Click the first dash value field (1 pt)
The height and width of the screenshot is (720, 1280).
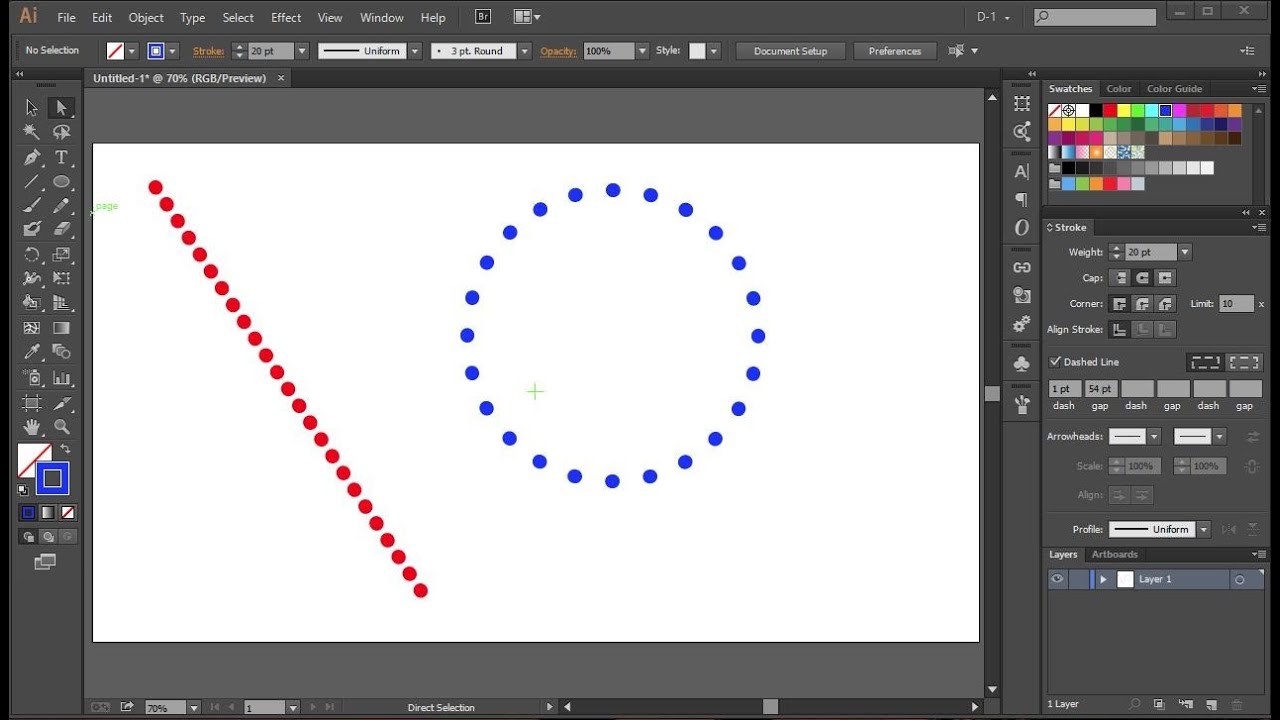(x=1064, y=389)
